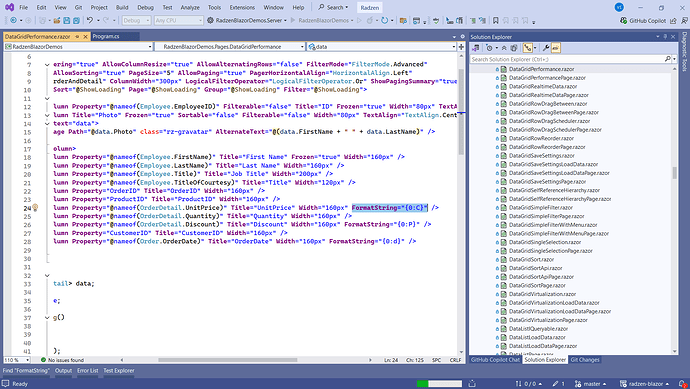
Task: Click the Save file toolbar icon
Action: pyautogui.click(x=66, y=20)
